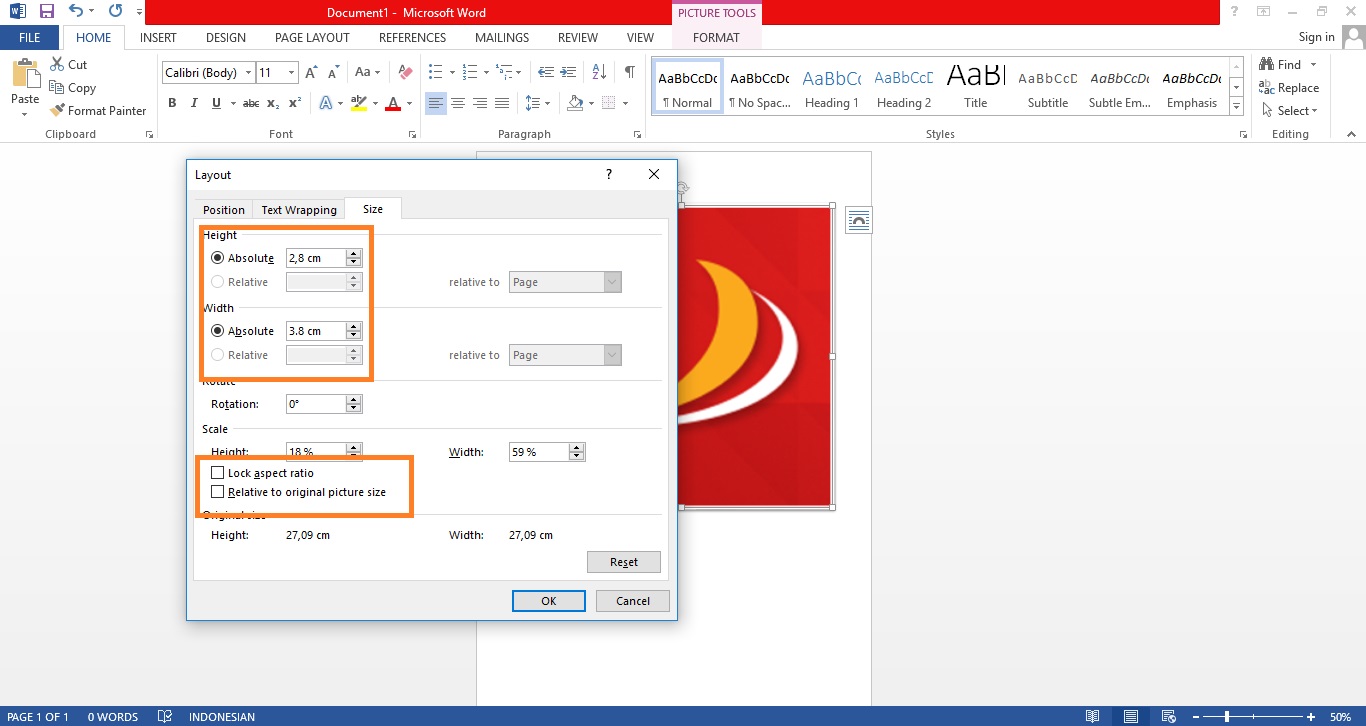
Task: Click the Rotation input field
Action: point(315,404)
